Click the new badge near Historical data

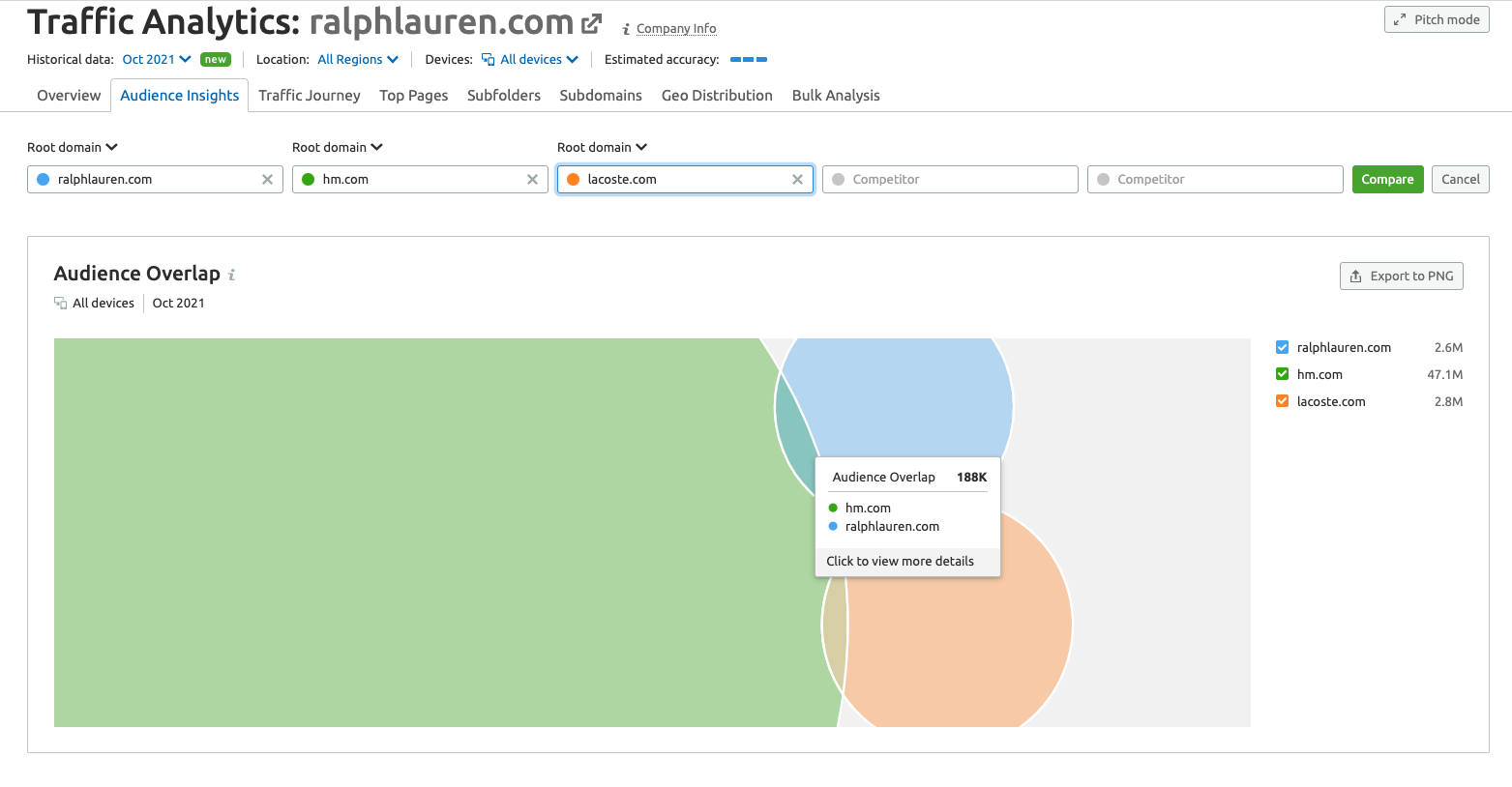click(x=216, y=60)
